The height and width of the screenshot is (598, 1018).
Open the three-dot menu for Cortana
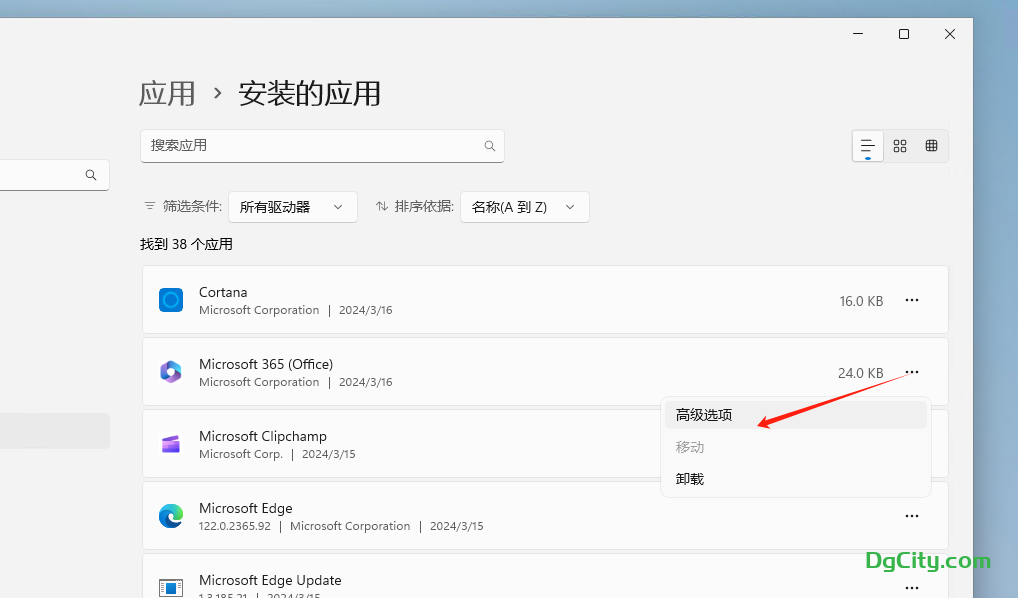911,300
